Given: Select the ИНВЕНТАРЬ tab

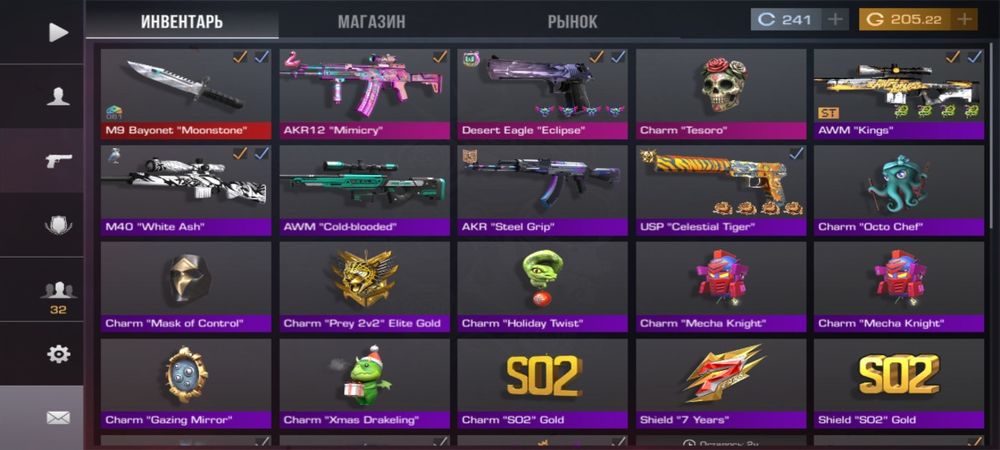Looking at the screenshot, I should [182, 22].
